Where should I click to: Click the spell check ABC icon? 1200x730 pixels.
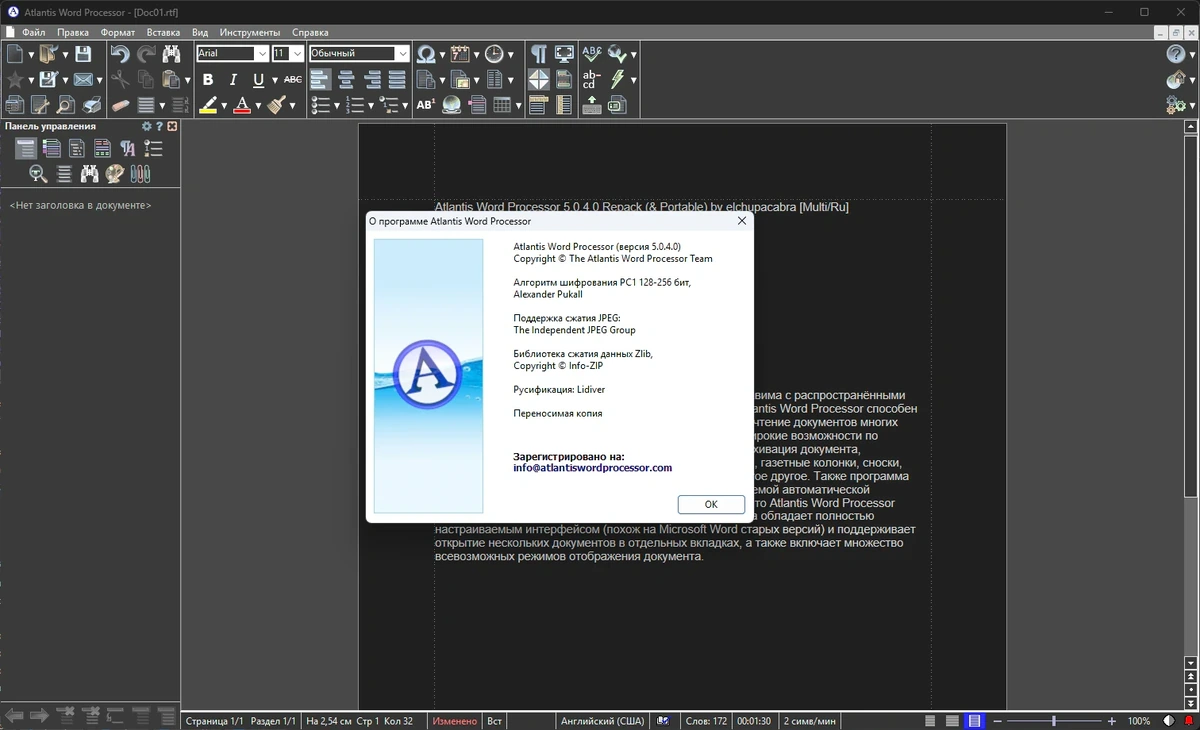click(x=592, y=54)
